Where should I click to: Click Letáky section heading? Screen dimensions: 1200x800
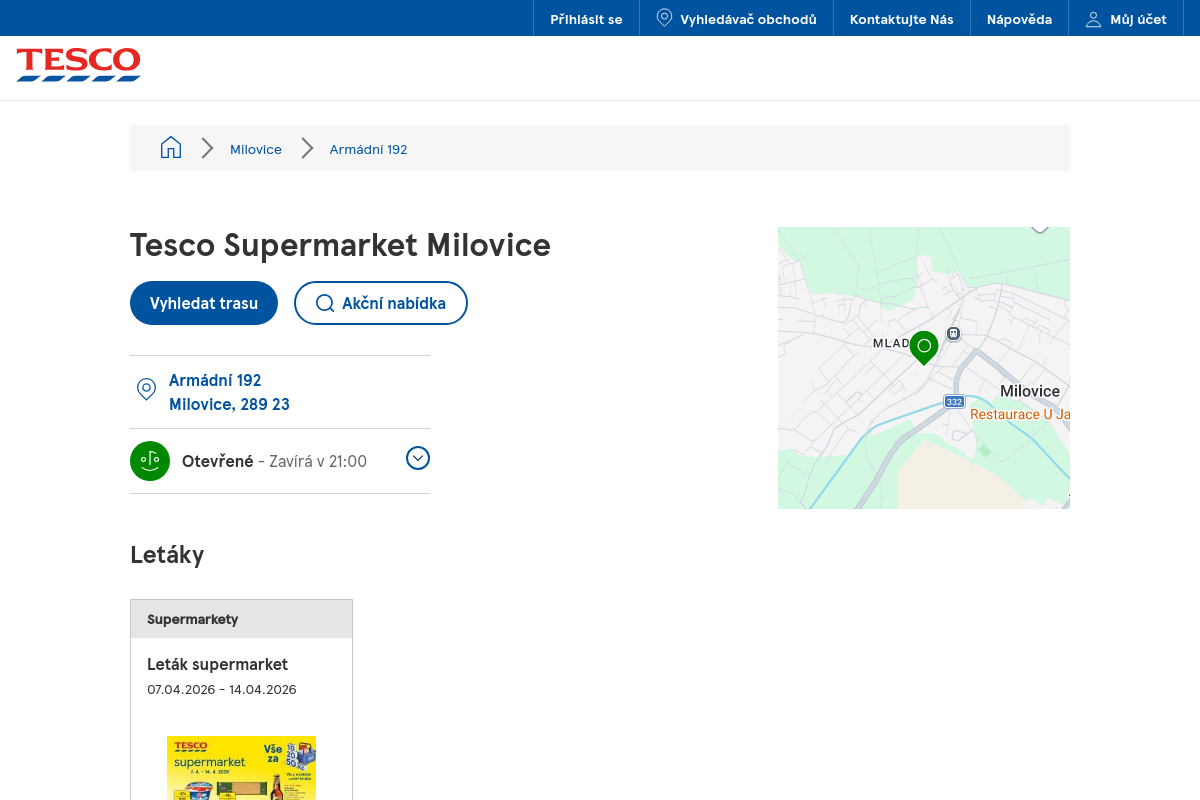point(167,554)
